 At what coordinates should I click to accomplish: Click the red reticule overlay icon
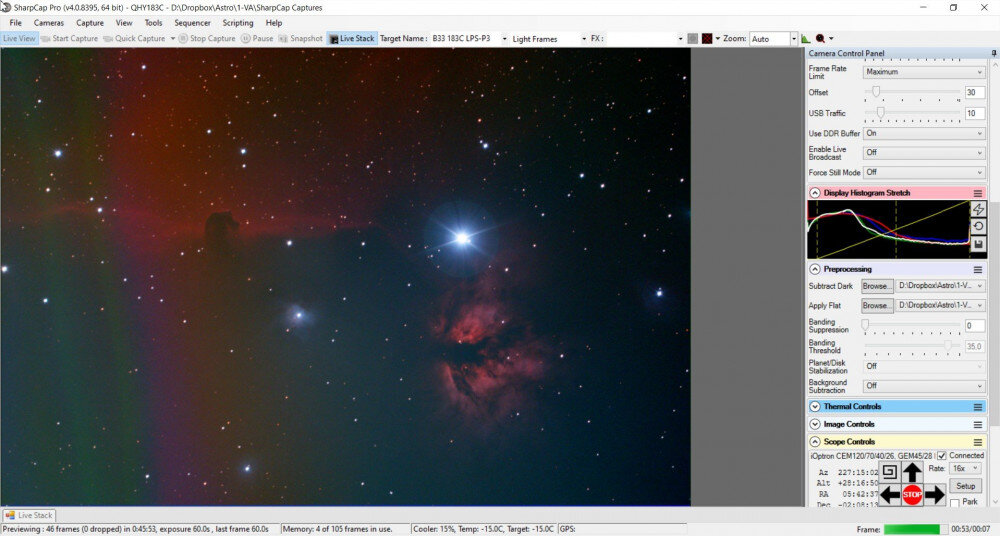pyautogui.click(x=707, y=38)
